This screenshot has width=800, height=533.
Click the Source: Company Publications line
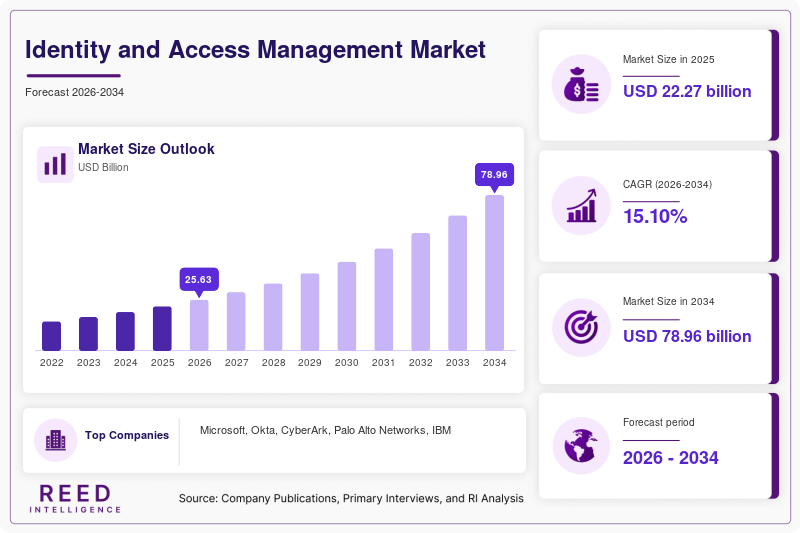351,499
